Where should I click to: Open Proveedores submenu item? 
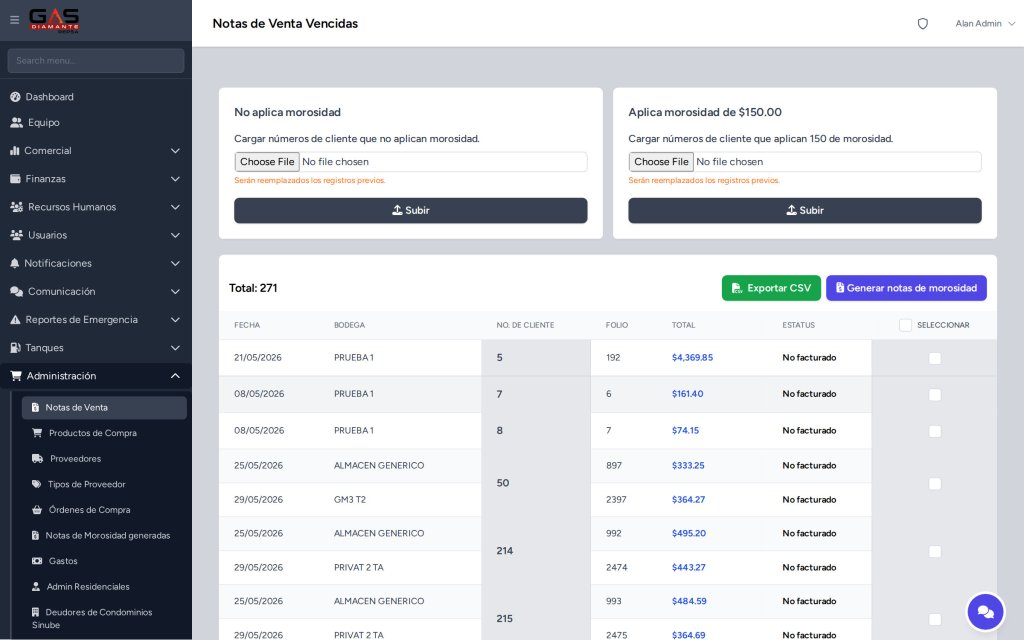point(104,458)
